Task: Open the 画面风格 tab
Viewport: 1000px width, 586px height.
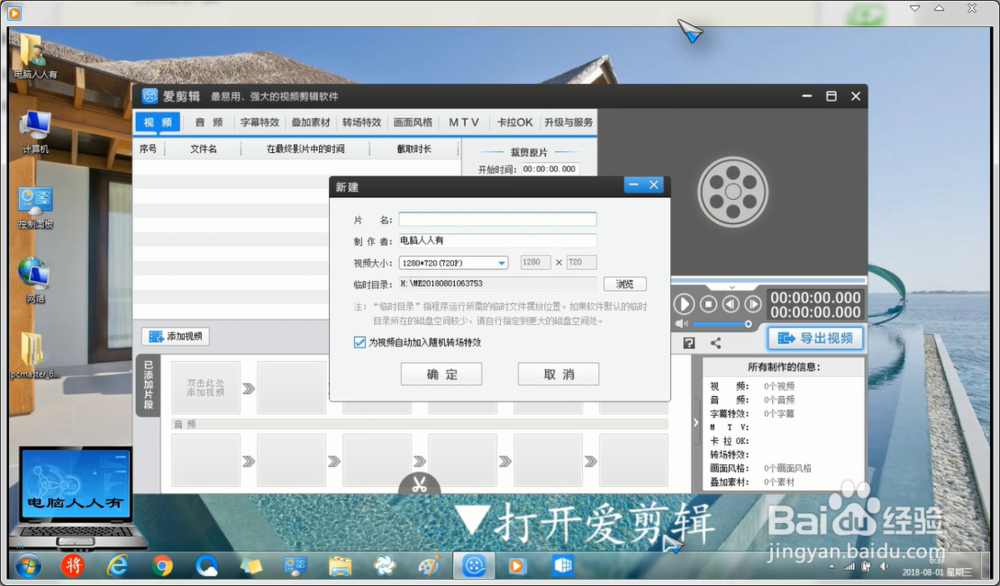Action: 413,122
